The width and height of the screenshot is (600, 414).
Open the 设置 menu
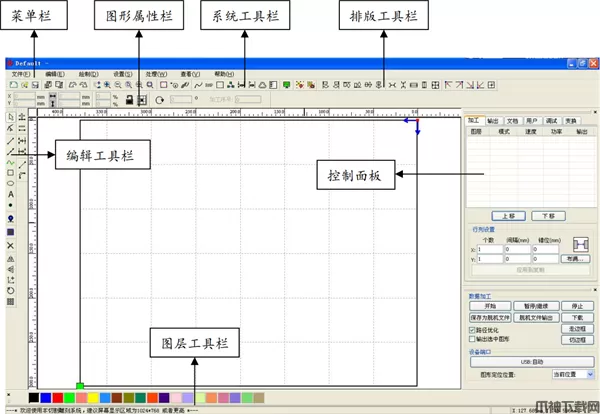[121, 74]
